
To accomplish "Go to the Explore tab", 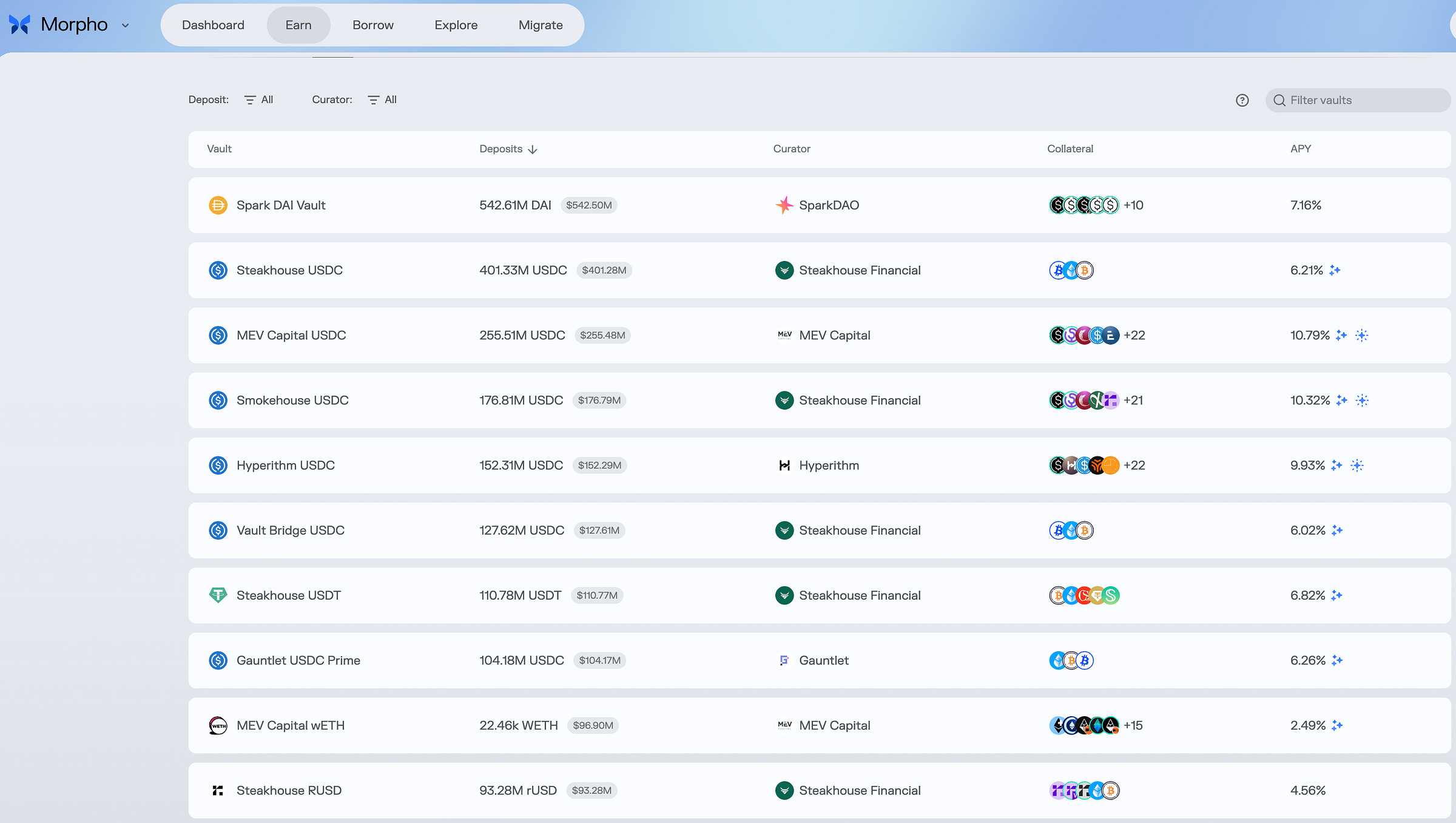I will point(456,25).
